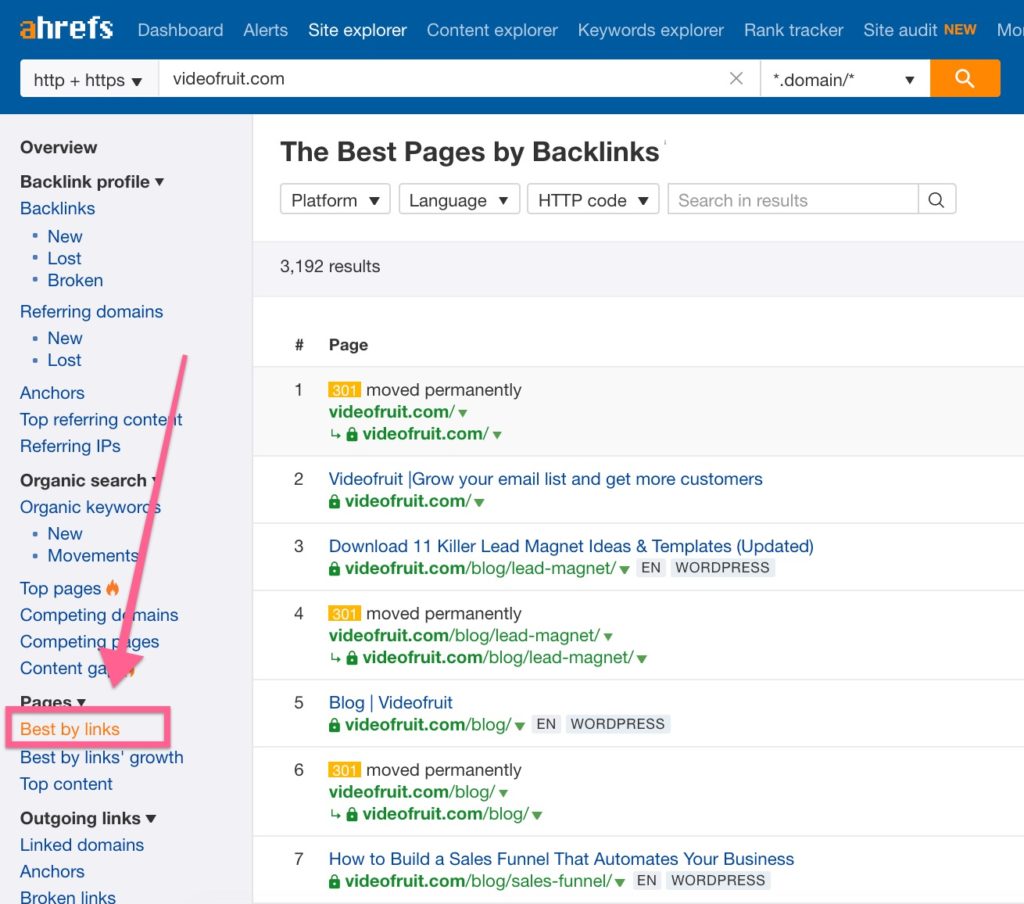
Task: Expand the arrow next to videofruit.com/blog/ in row 5
Action: [520, 726]
